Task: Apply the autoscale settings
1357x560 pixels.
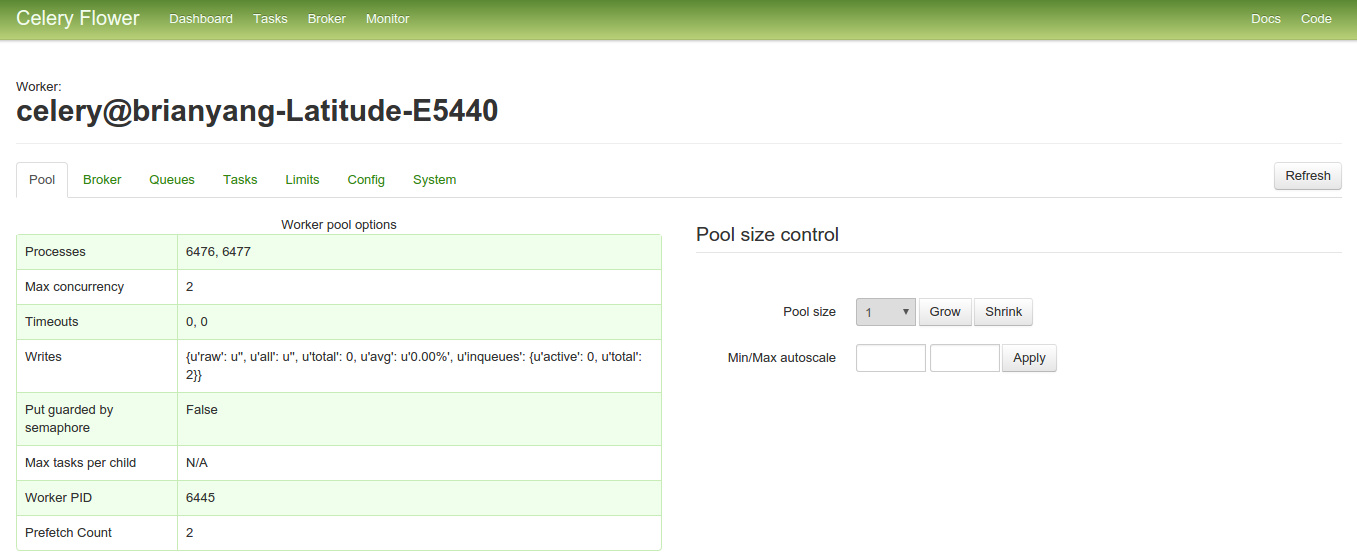Action: (1029, 358)
